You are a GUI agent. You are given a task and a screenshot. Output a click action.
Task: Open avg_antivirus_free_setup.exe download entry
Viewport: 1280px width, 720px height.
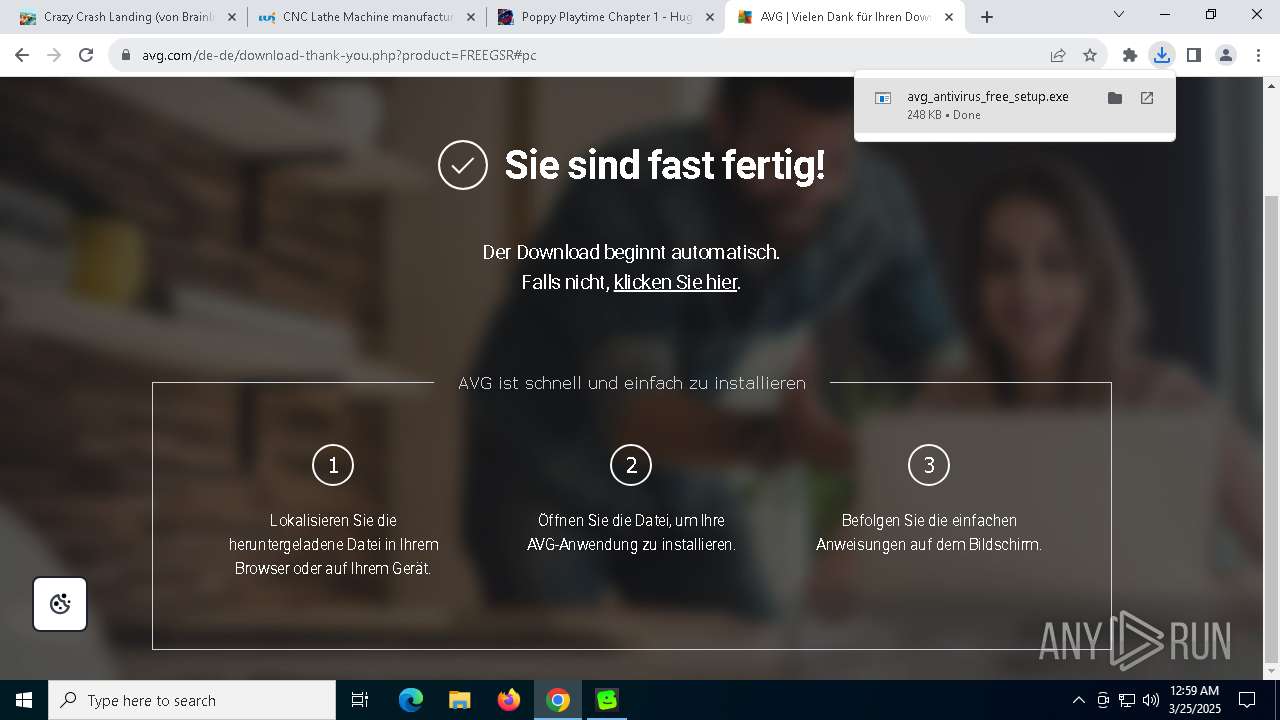(x=1015, y=106)
